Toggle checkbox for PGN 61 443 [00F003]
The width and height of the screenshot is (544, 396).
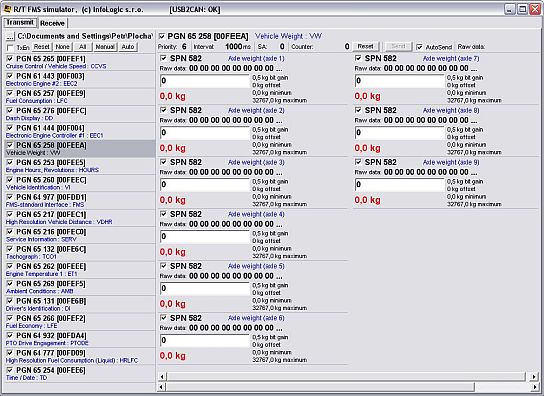pyautogui.click(x=10, y=76)
